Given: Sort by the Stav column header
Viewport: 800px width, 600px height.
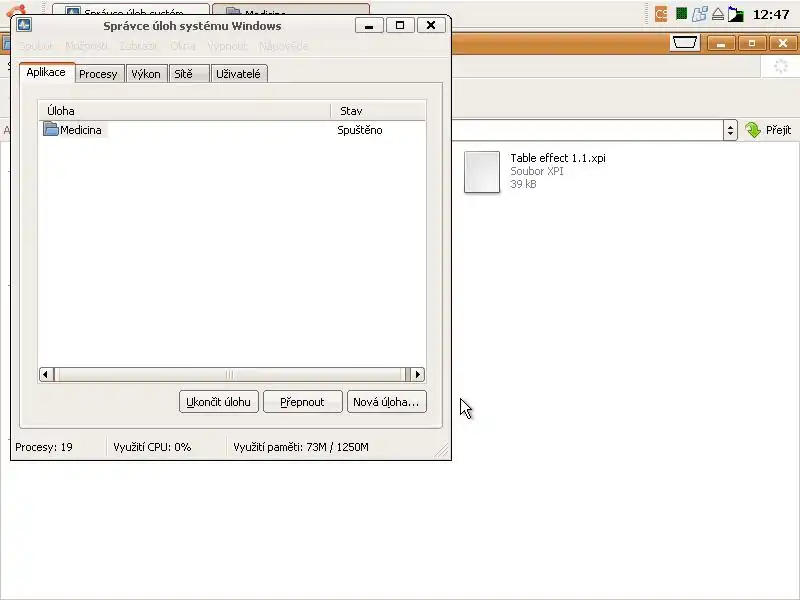Looking at the screenshot, I should 378,111.
